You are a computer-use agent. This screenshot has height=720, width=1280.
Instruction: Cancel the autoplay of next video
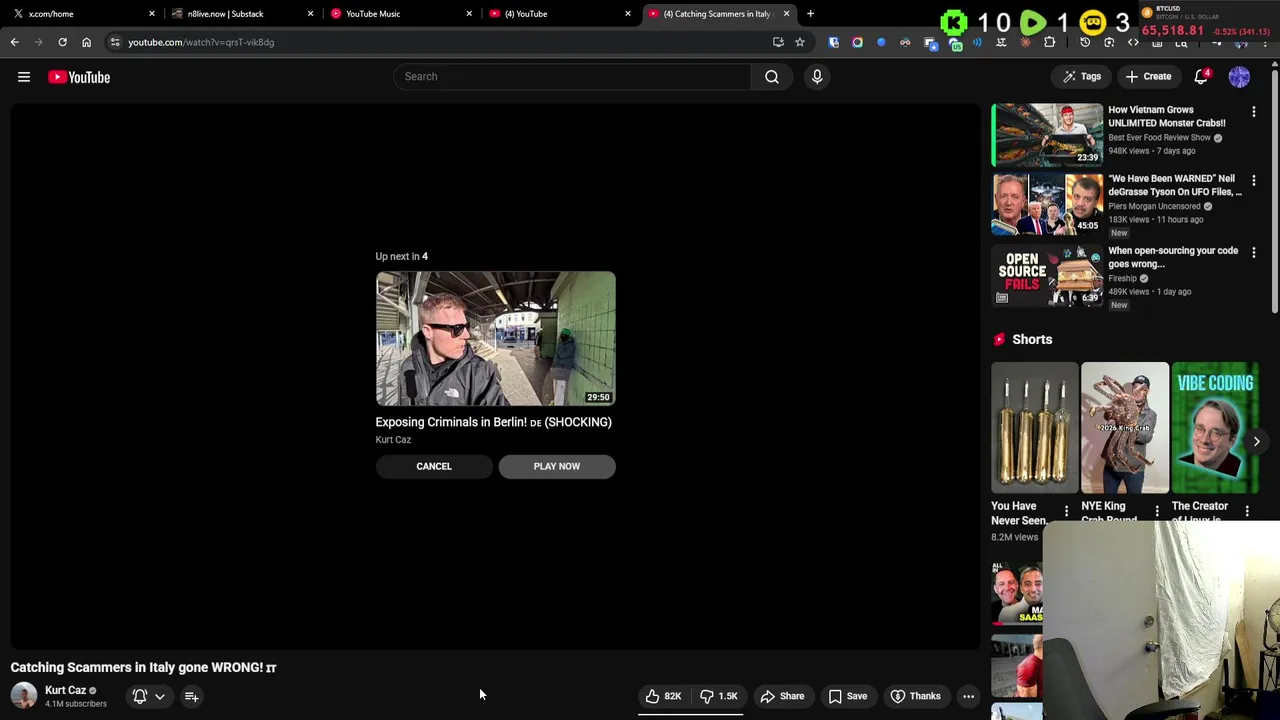(434, 466)
